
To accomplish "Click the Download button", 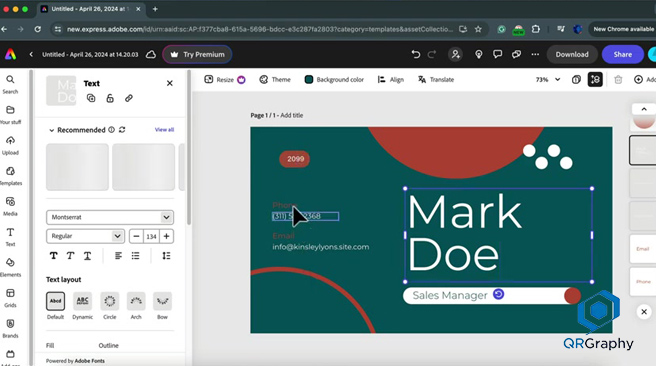I will click(572, 54).
